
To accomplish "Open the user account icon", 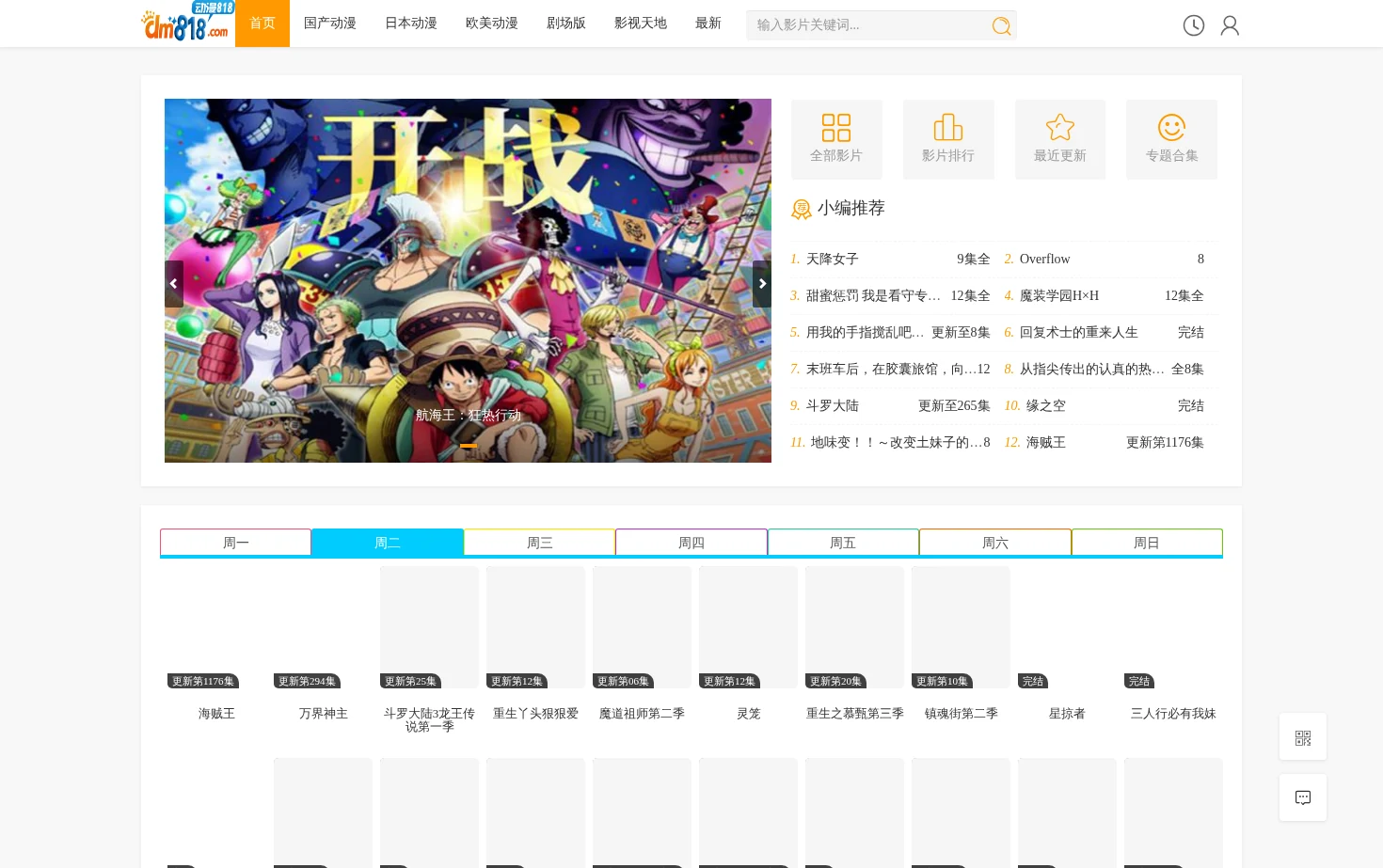I will pos(1230,25).
